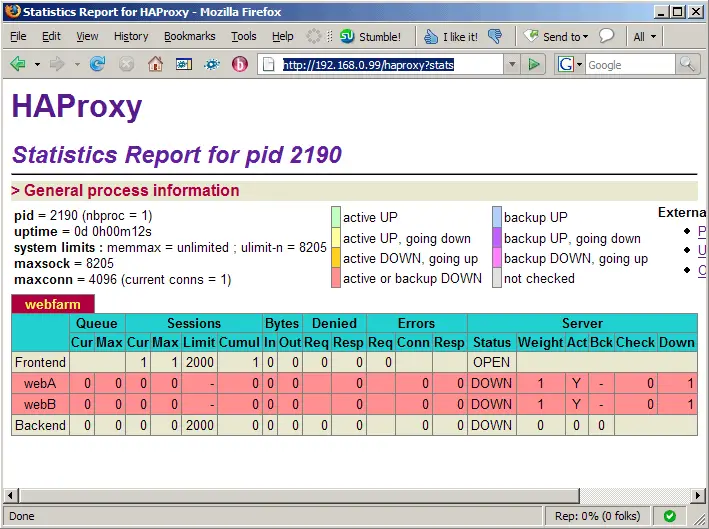Open the Edit menu
Image resolution: width=709 pixels, height=529 pixels.
[x=51, y=36]
